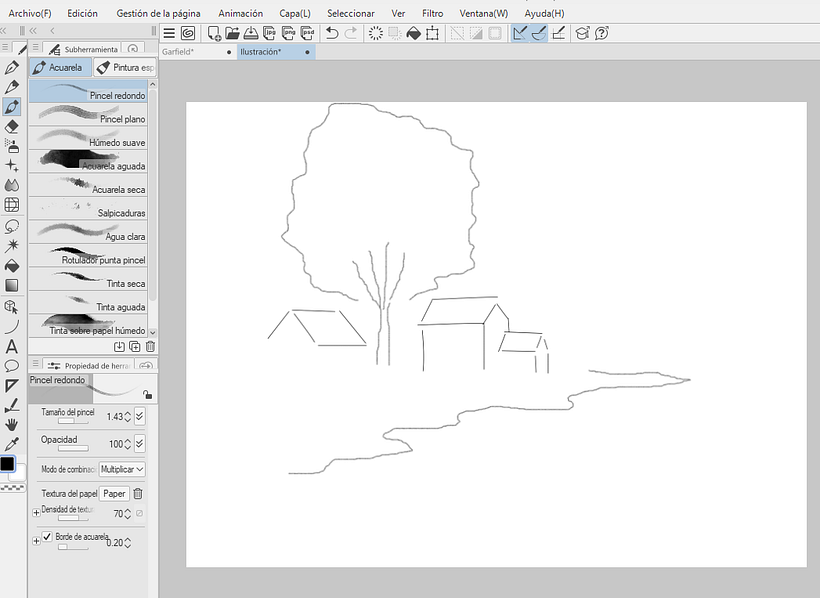
Task: Duplicate the selected sub tool
Action: [x=134, y=346]
